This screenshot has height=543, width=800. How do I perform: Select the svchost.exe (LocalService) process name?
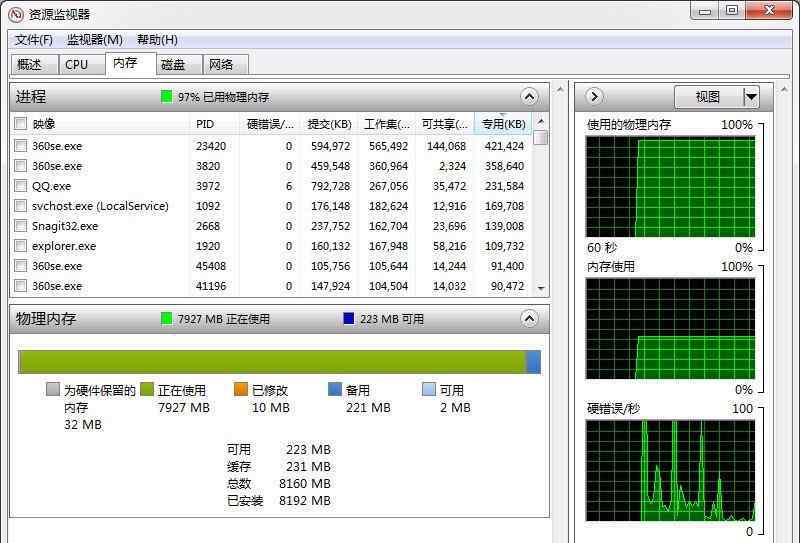click(x=100, y=206)
